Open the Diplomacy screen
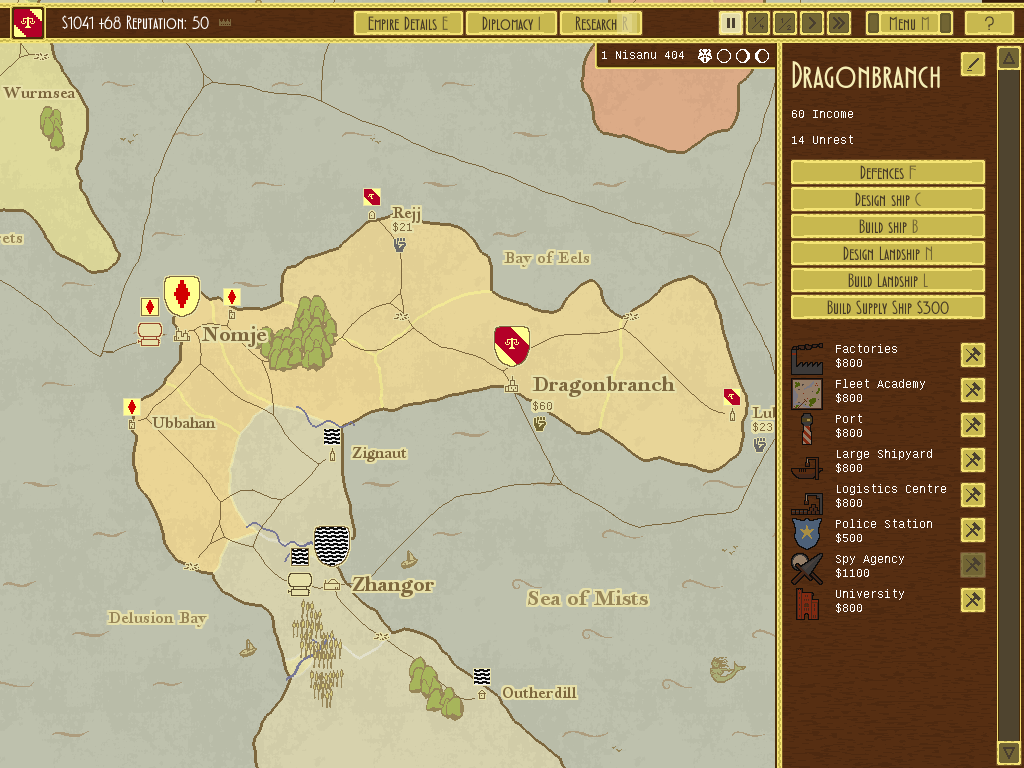 coord(511,23)
